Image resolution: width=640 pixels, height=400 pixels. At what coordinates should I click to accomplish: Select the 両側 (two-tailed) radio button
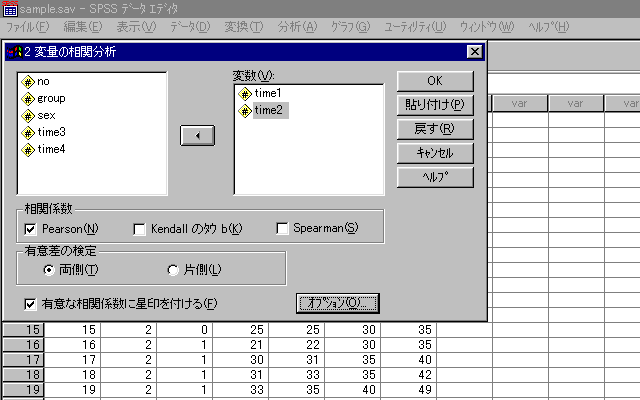pyautogui.click(x=48, y=270)
